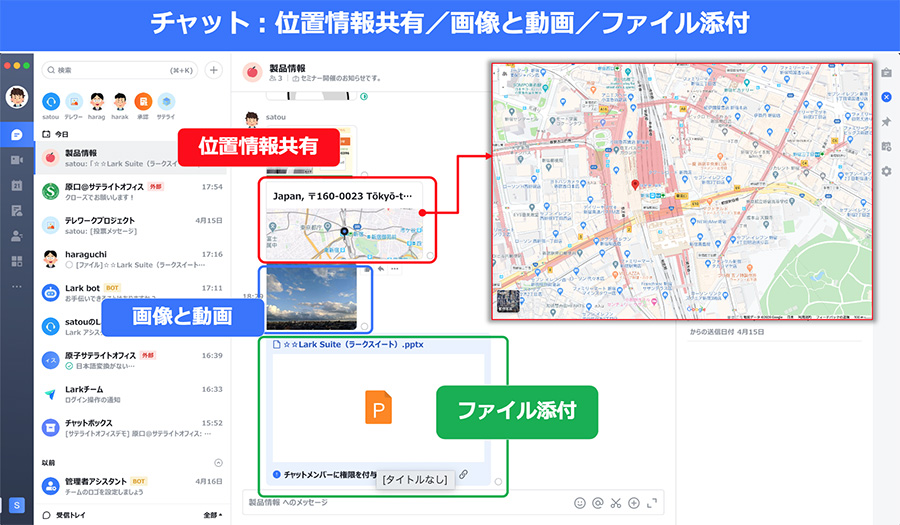This screenshot has width=900, height=525.
Task: Open the more options ellipsis above the photo
Action: point(395,269)
